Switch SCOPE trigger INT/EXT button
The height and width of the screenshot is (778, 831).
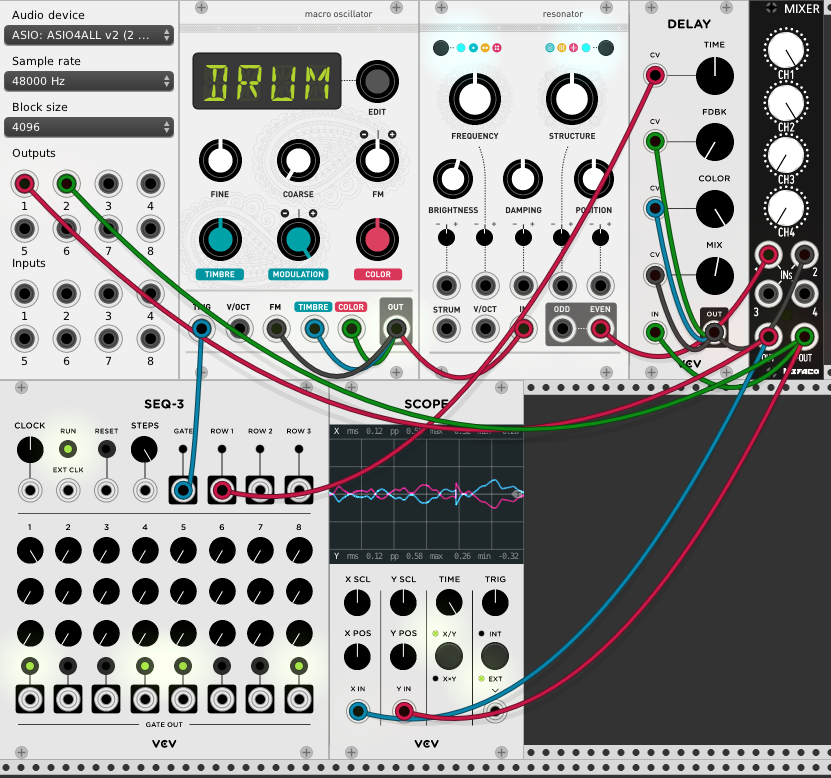point(495,656)
